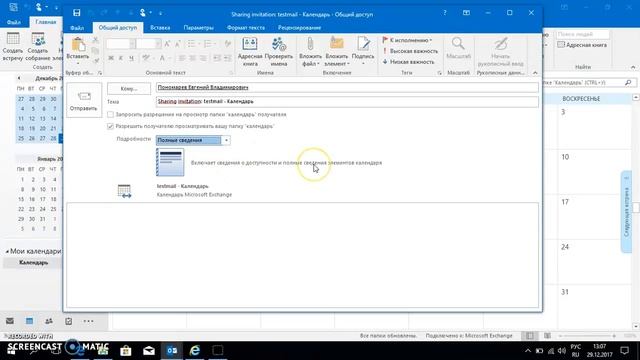Switch to Options (Параметры) tab
The image size is (640, 360).
[198, 28]
